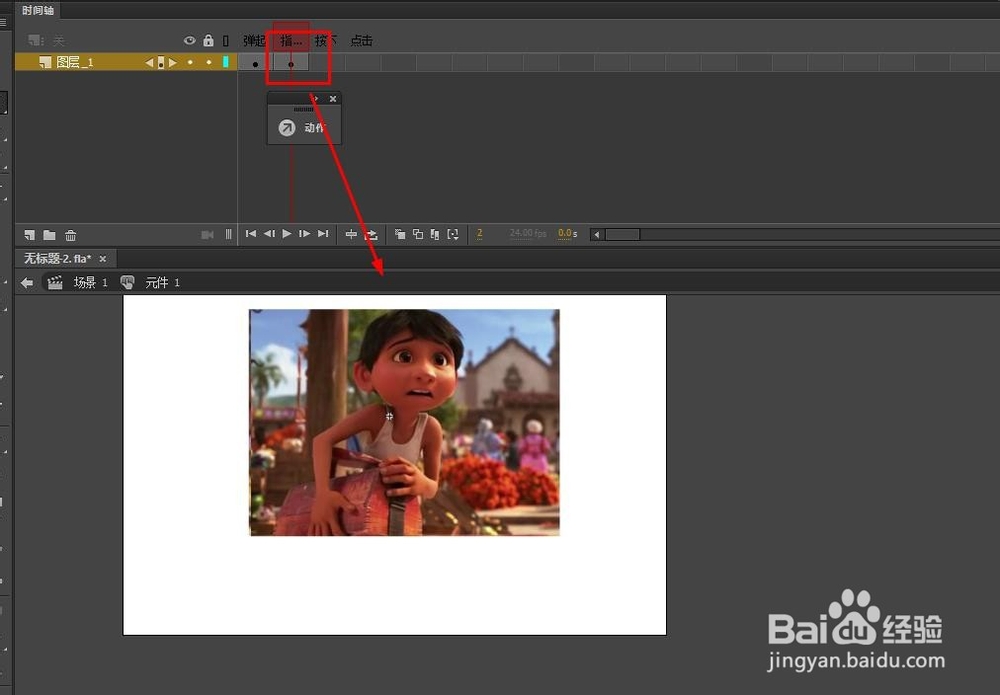Screen dimensions: 1000x695
Task: Click the 元件 1 symbol icon
Action: pos(128,282)
